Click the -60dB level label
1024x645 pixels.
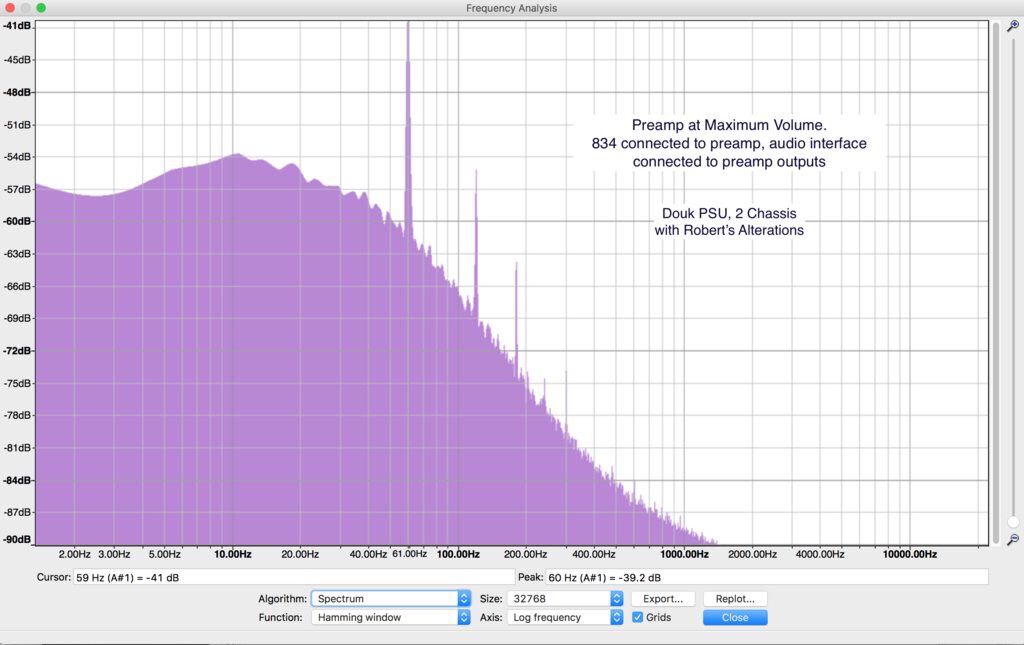pos(17,221)
